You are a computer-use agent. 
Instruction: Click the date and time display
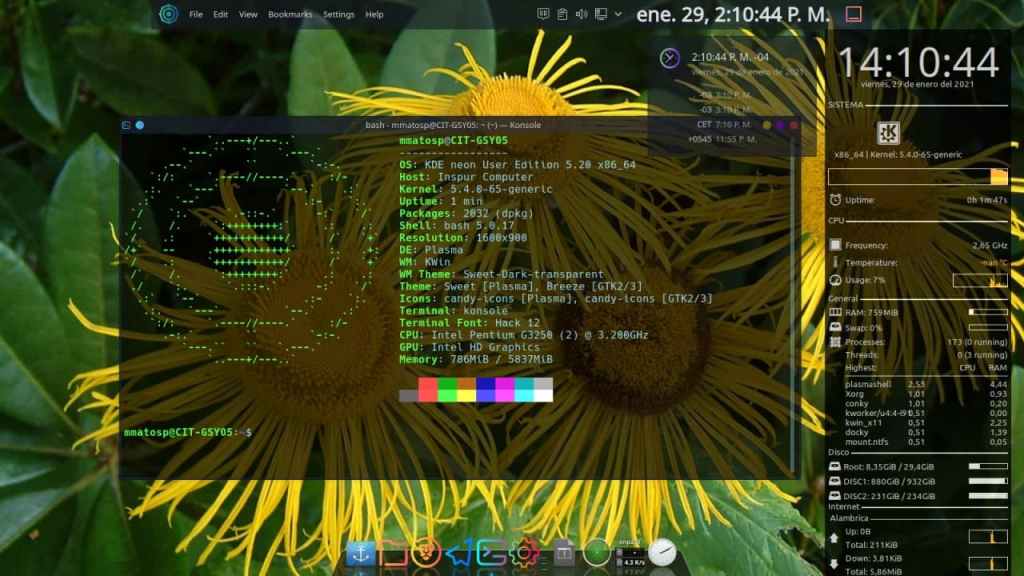[x=733, y=14]
